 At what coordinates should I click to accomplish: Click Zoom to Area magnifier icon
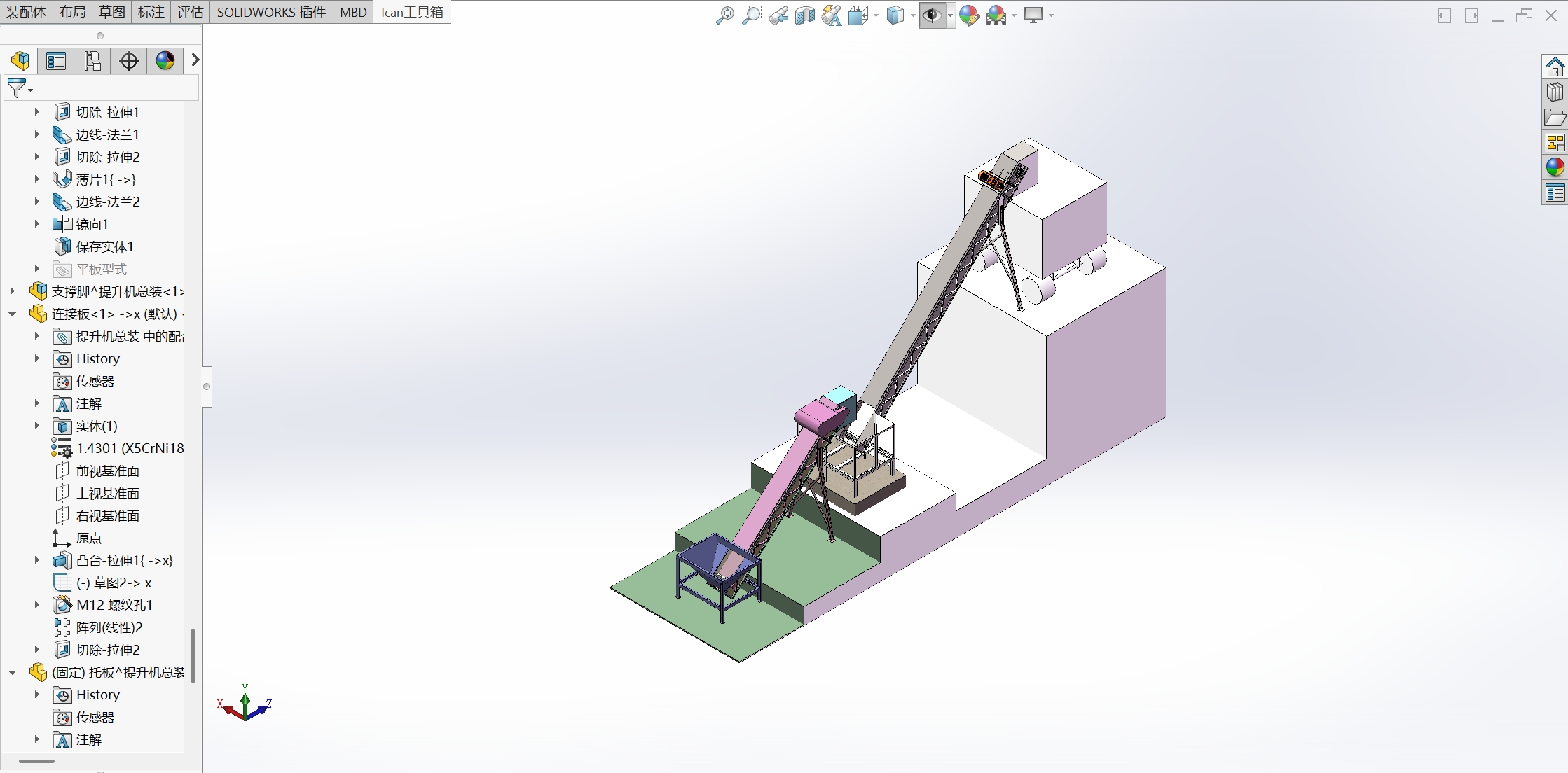click(752, 15)
